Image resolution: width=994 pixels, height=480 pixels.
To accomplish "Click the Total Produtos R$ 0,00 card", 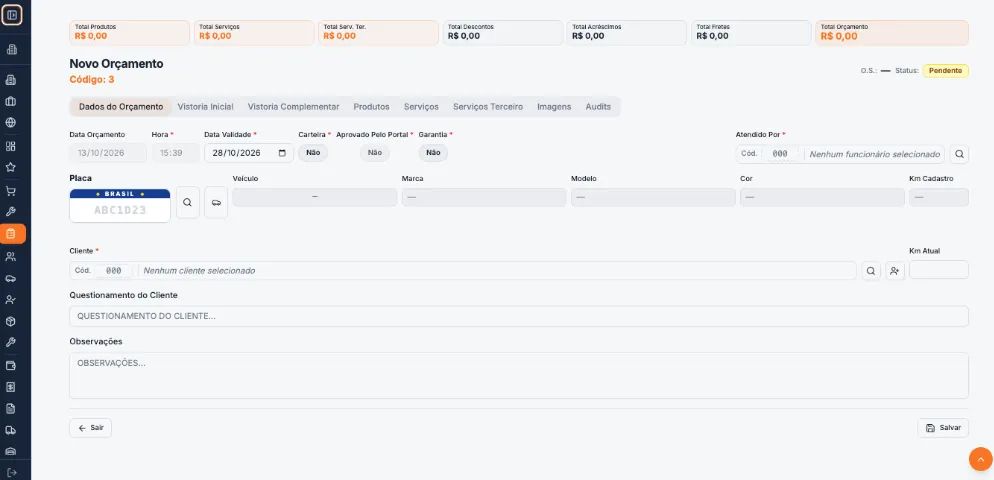I will (129, 33).
